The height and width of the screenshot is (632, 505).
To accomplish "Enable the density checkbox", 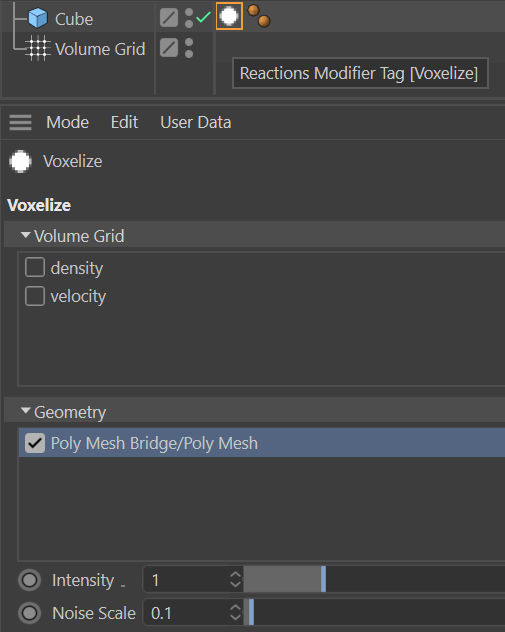I will point(35,267).
